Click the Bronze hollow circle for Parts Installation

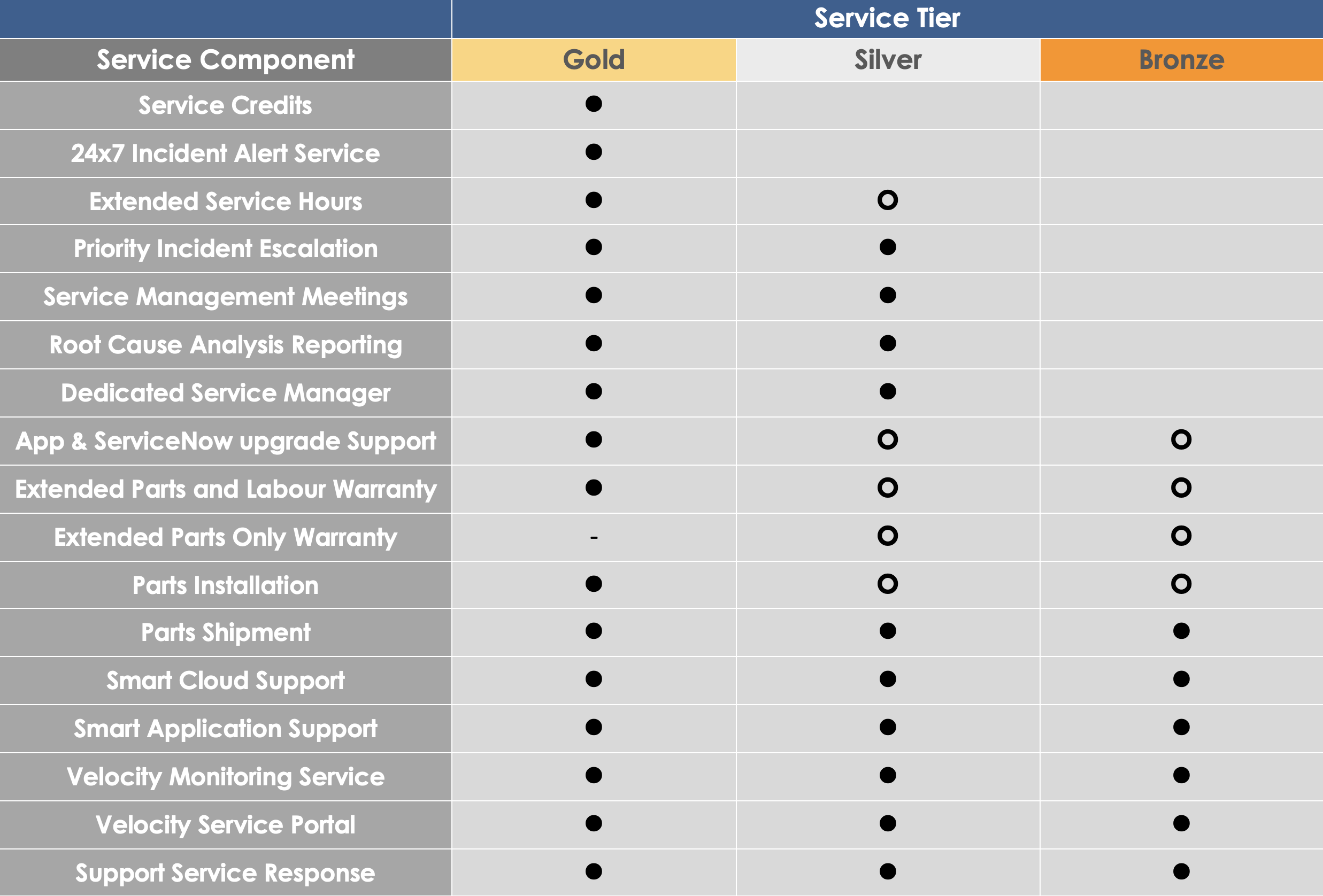[1181, 584]
